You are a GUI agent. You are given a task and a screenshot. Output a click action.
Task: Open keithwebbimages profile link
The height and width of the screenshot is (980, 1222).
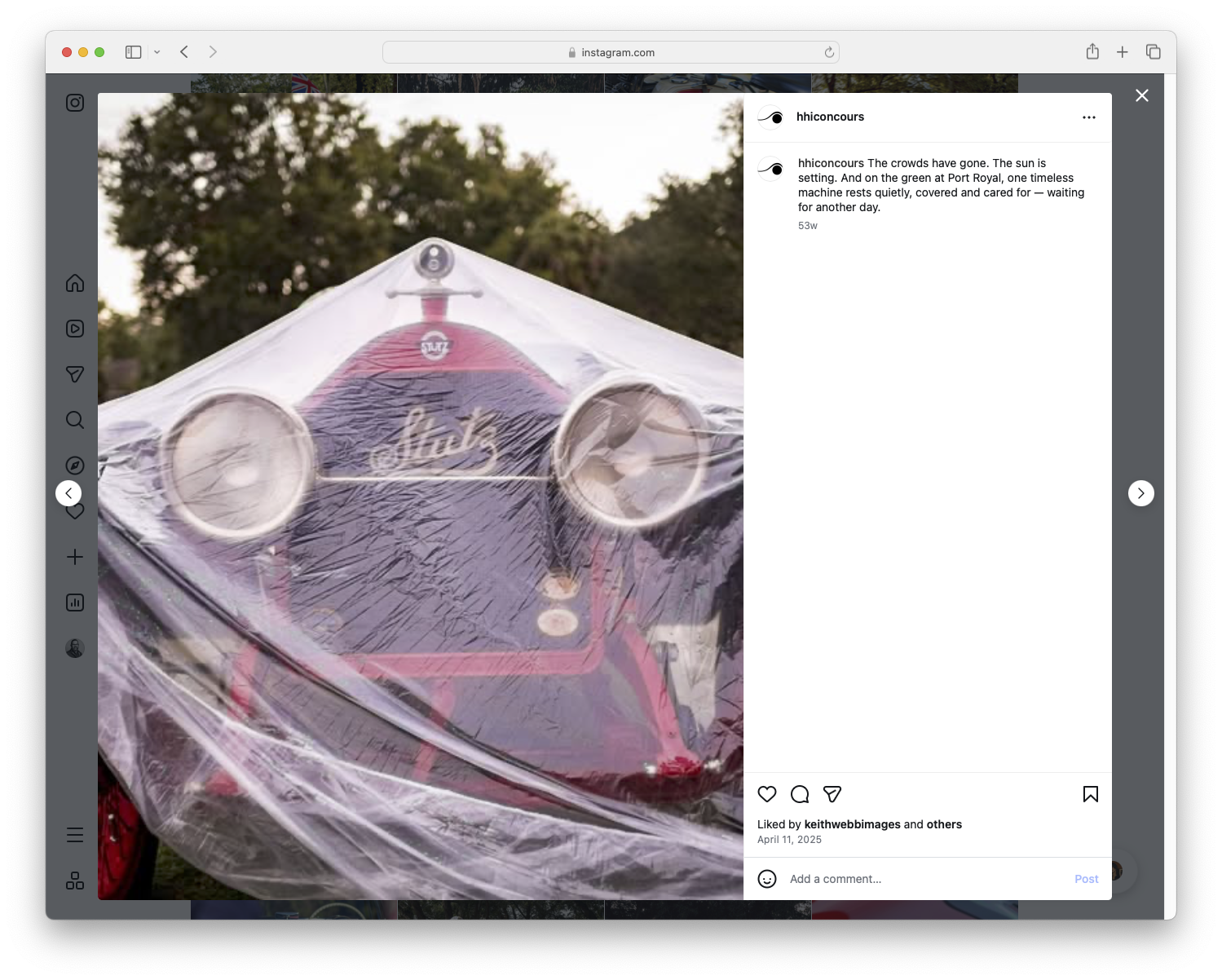click(x=853, y=824)
